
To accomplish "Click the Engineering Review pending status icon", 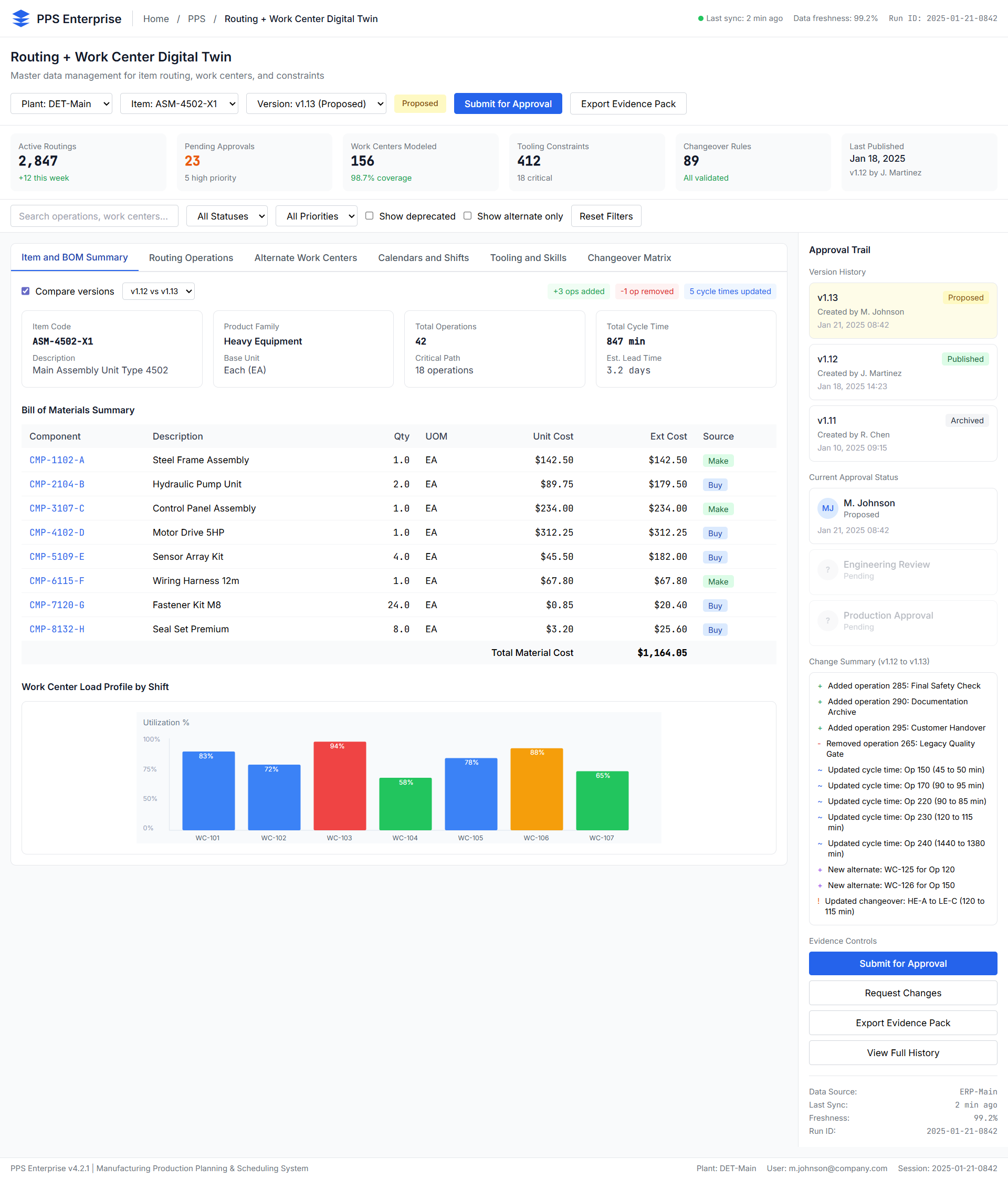I will coord(828,570).
